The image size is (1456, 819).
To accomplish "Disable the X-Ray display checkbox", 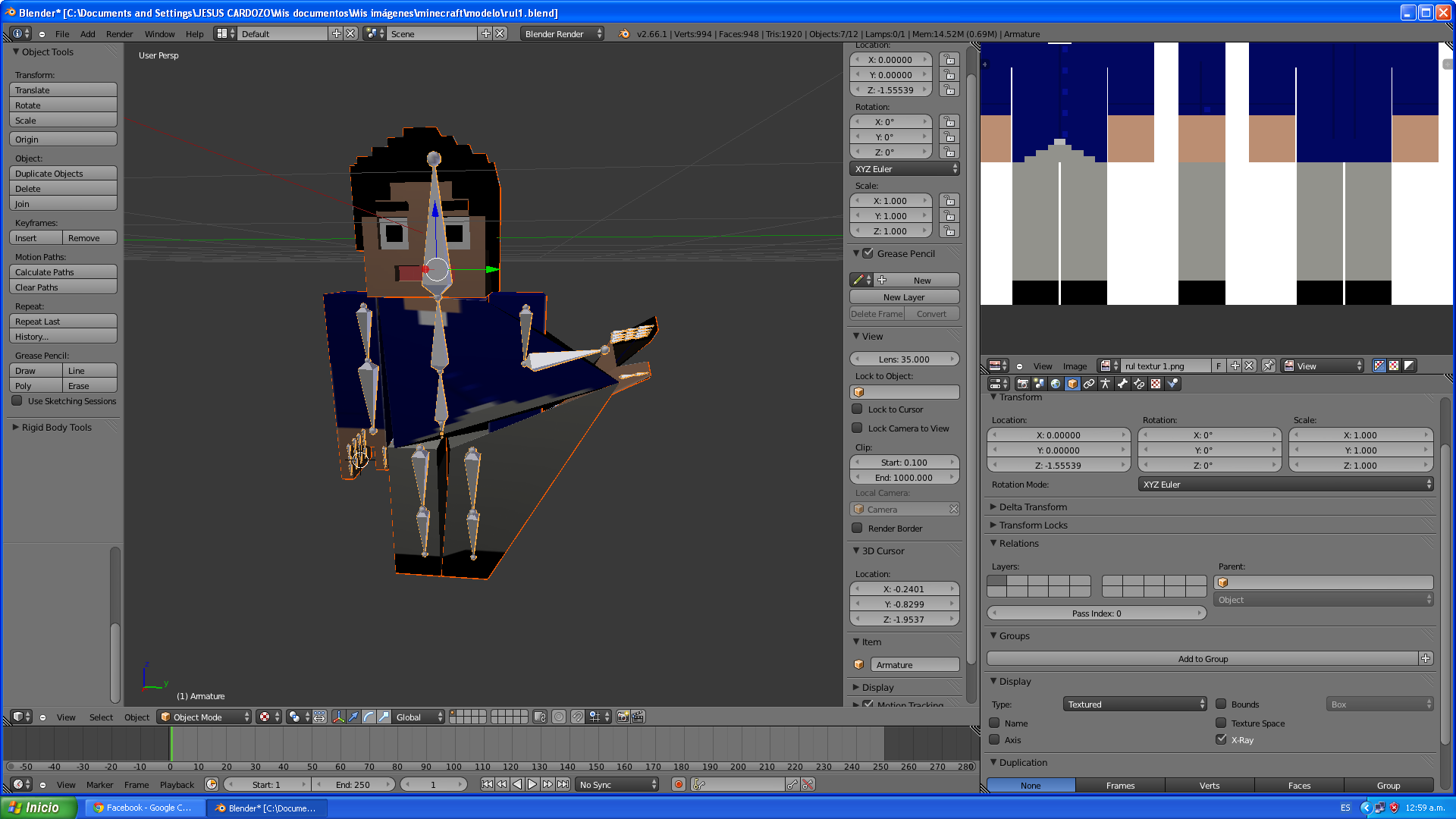I will [x=1221, y=740].
